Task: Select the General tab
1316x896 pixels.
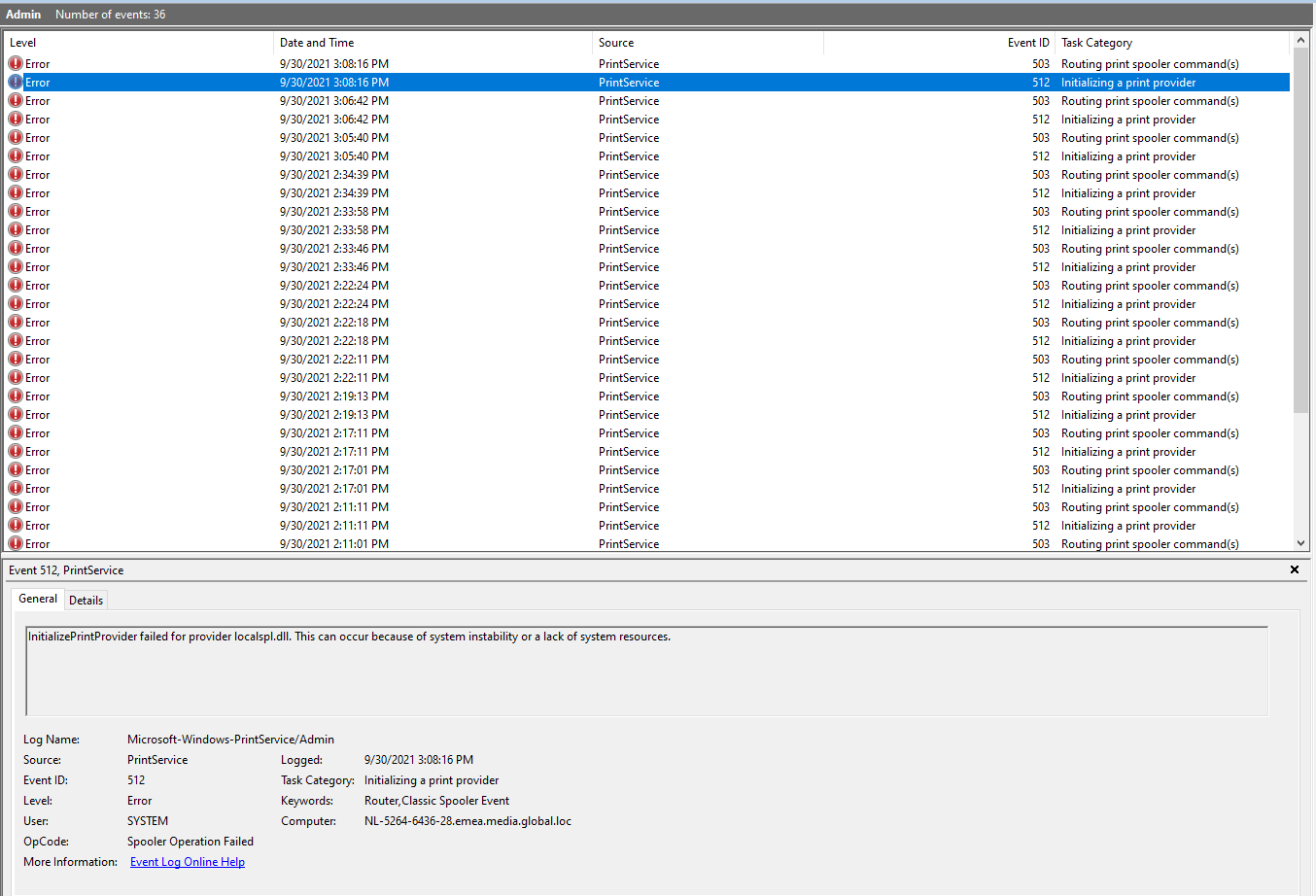Action: 38,599
